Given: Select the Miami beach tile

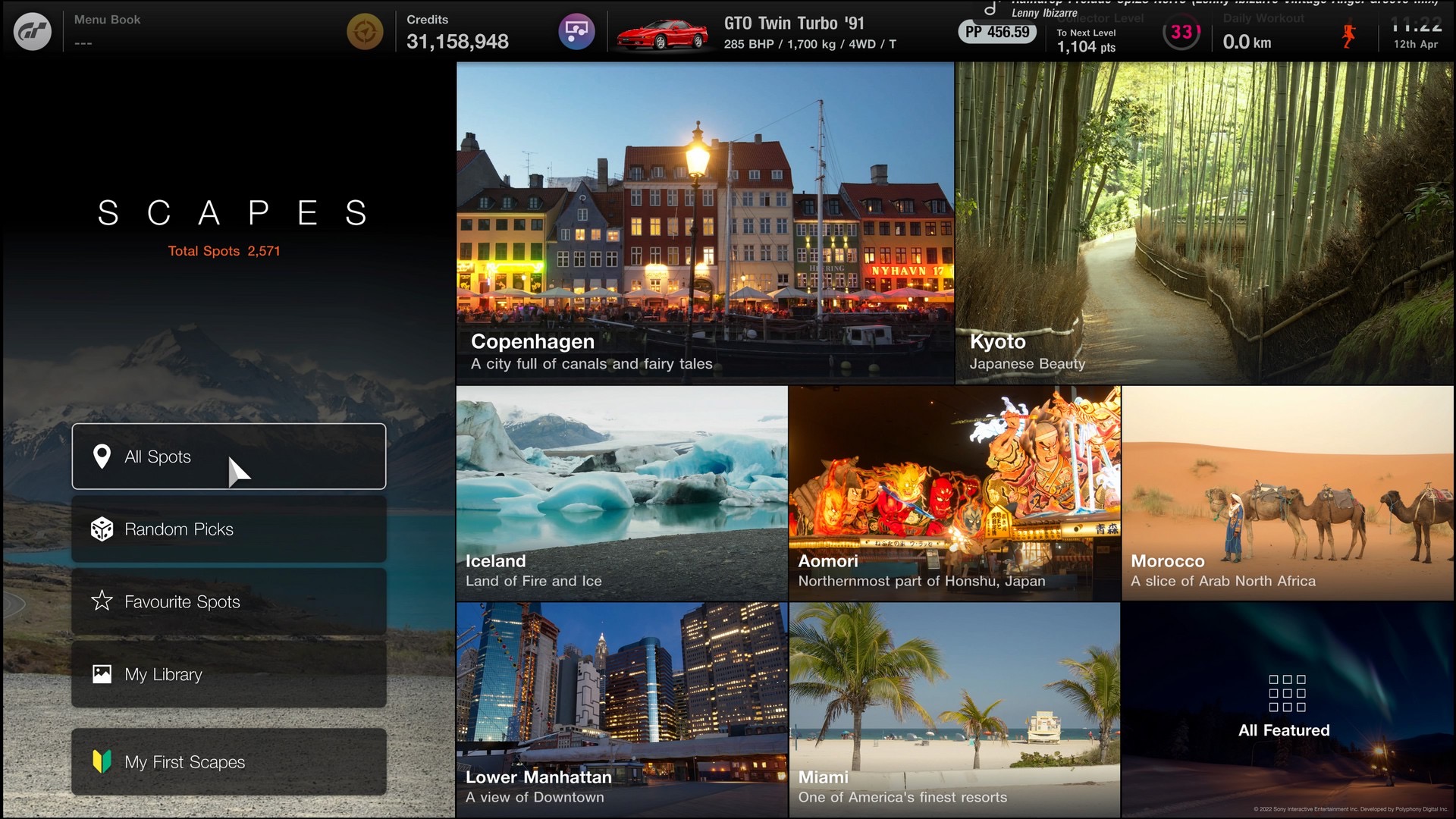Looking at the screenshot, I should click(954, 709).
